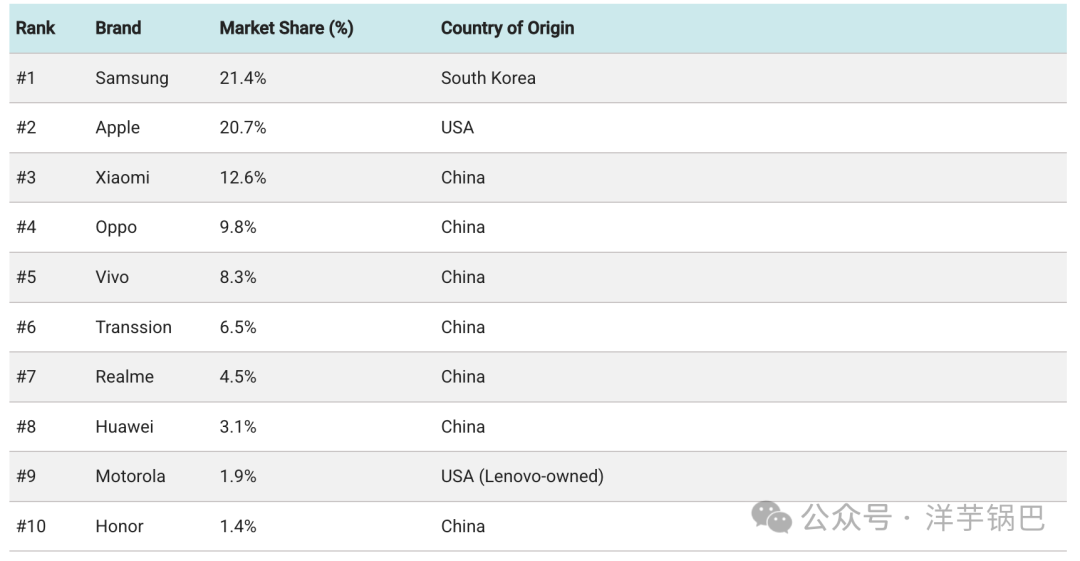Select Huawei in the brand list
This screenshot has width=1080, height=561.
[x=124, y=427]
